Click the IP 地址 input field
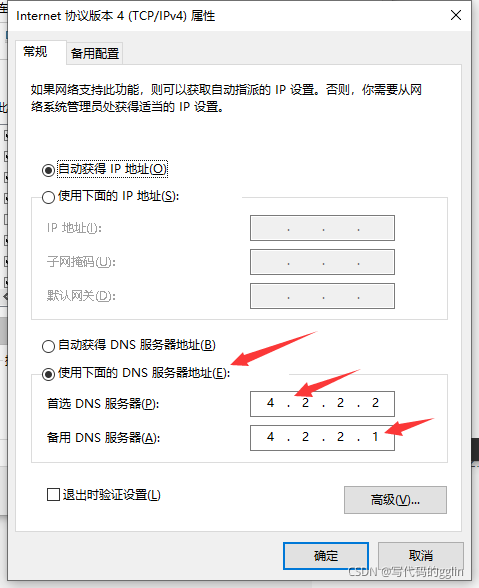The image size is (479, 588). [x=322, y=228]
